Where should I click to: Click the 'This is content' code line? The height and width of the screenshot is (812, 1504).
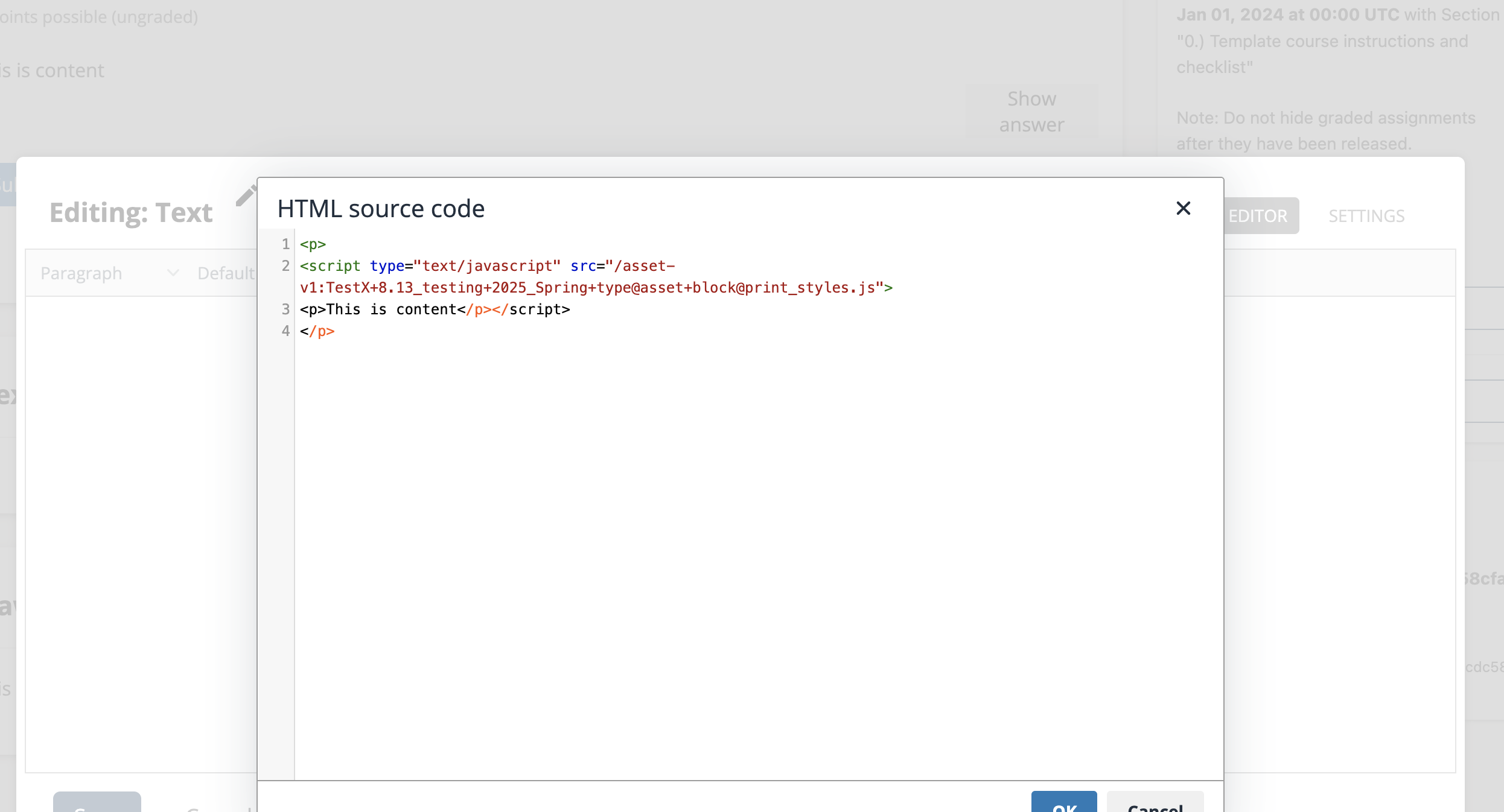tap(392, 309)
